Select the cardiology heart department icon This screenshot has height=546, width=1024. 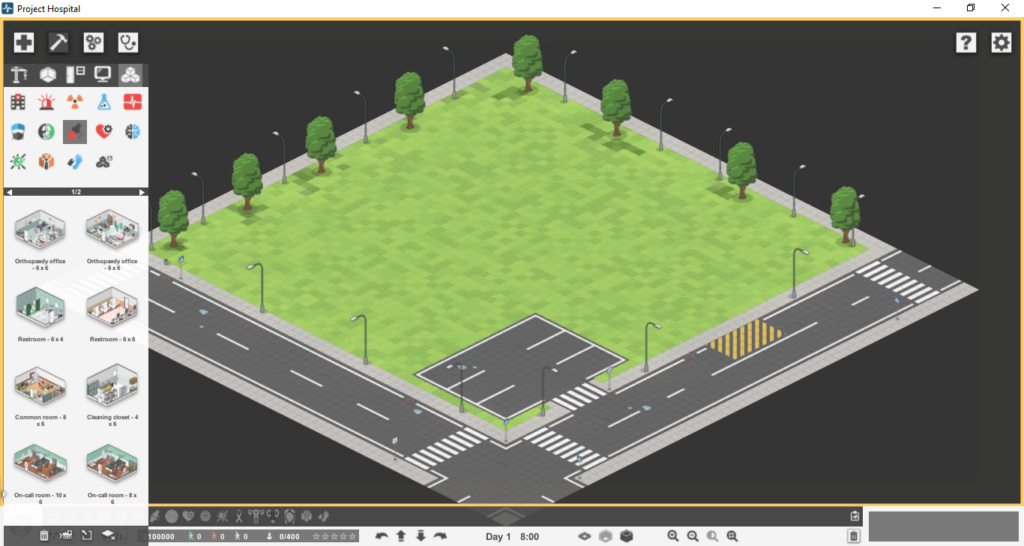click(104, 132)
